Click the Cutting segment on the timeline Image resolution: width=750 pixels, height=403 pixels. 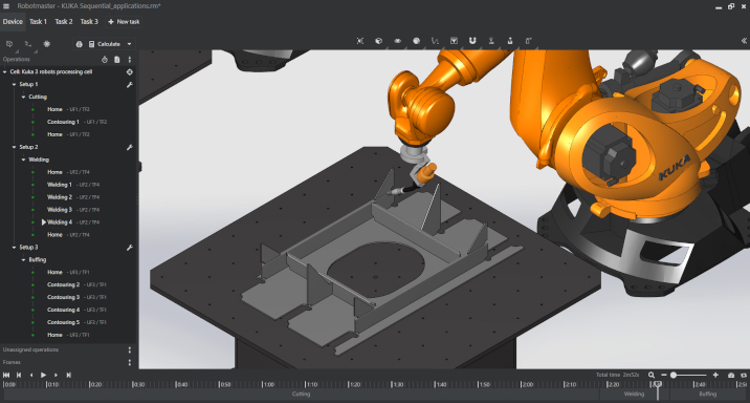tap(301, 394)
